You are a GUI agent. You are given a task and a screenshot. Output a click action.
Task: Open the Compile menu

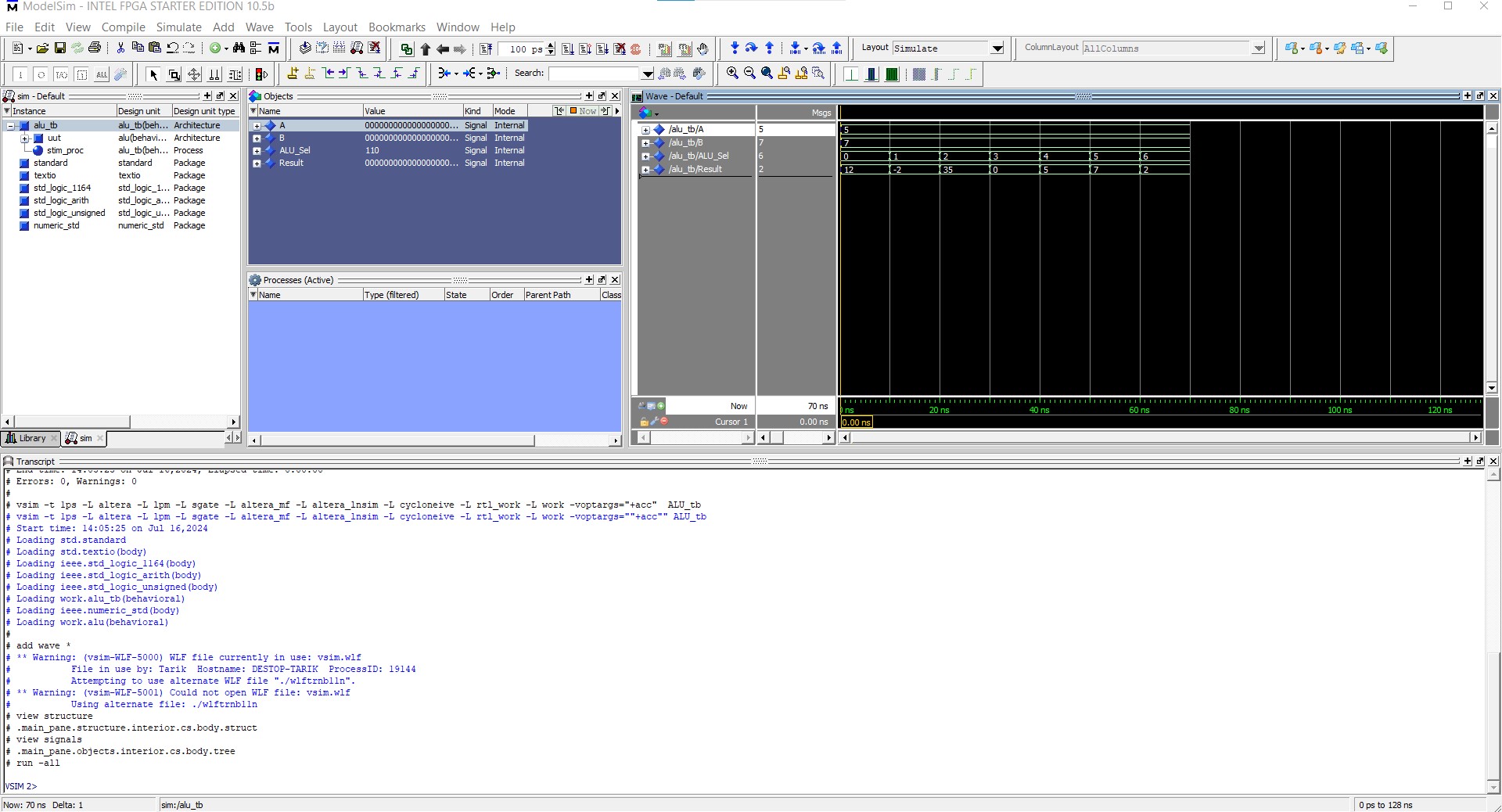(x=123, y=27)
